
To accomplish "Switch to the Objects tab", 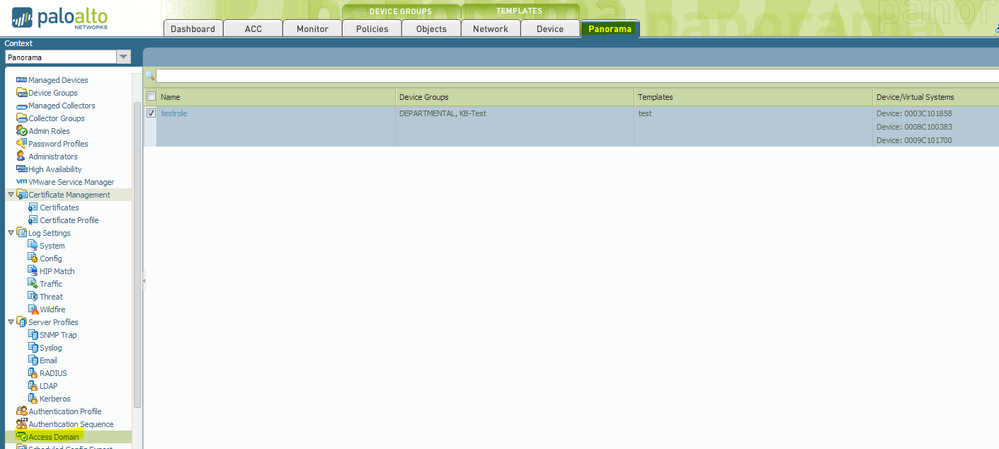I will point(431,29).
